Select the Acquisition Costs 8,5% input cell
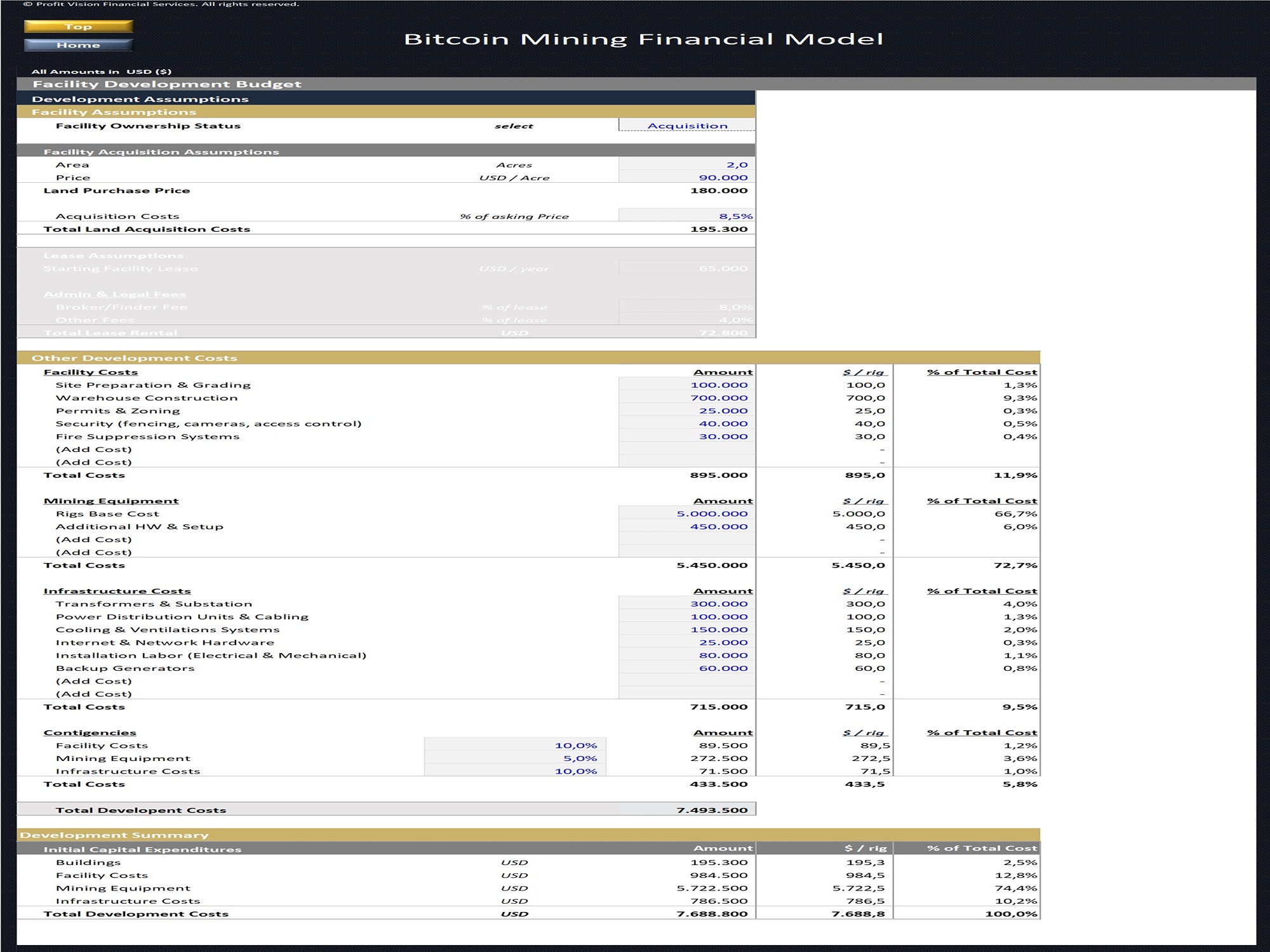This screenshot has height=952, width=1270. pyautogui.click(x=686, y=216)
